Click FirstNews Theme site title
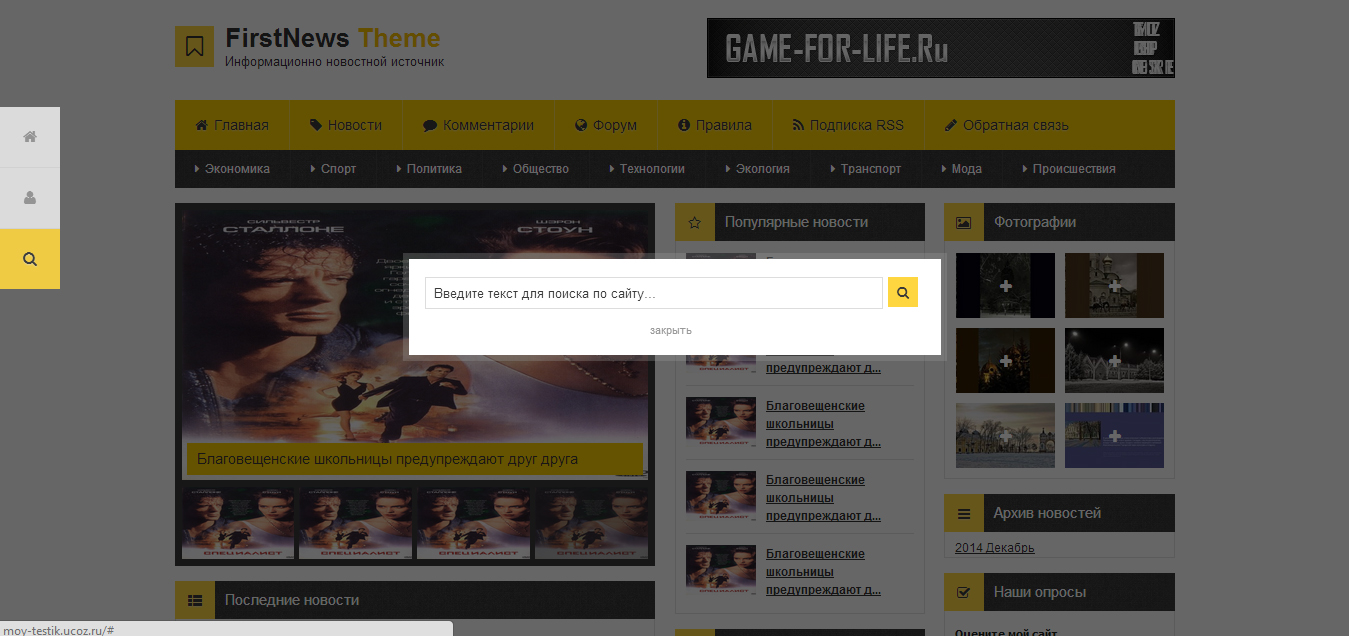 click(333, 38)
